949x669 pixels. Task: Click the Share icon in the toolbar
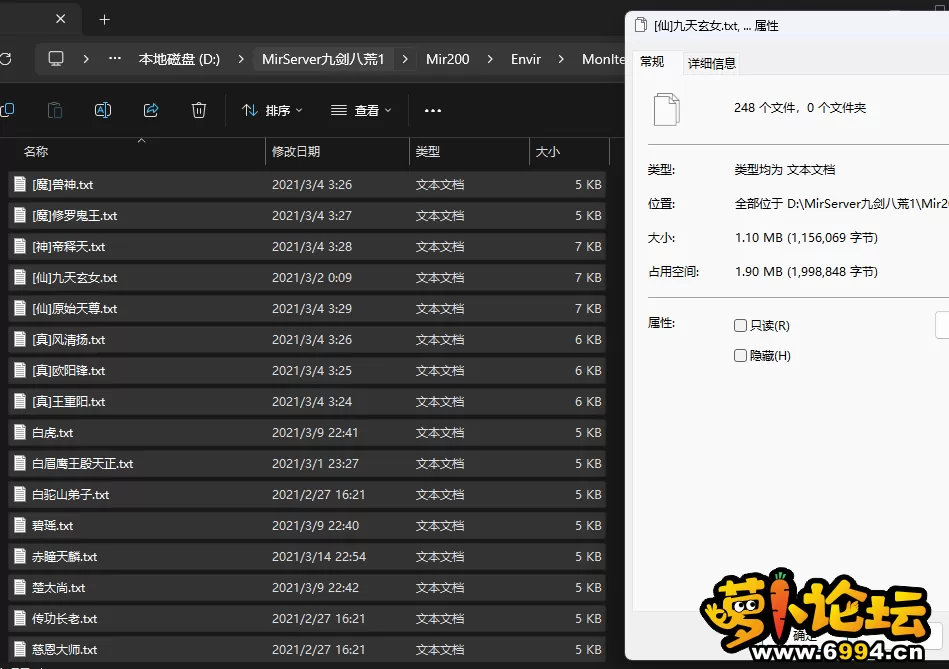click(151, 110)
